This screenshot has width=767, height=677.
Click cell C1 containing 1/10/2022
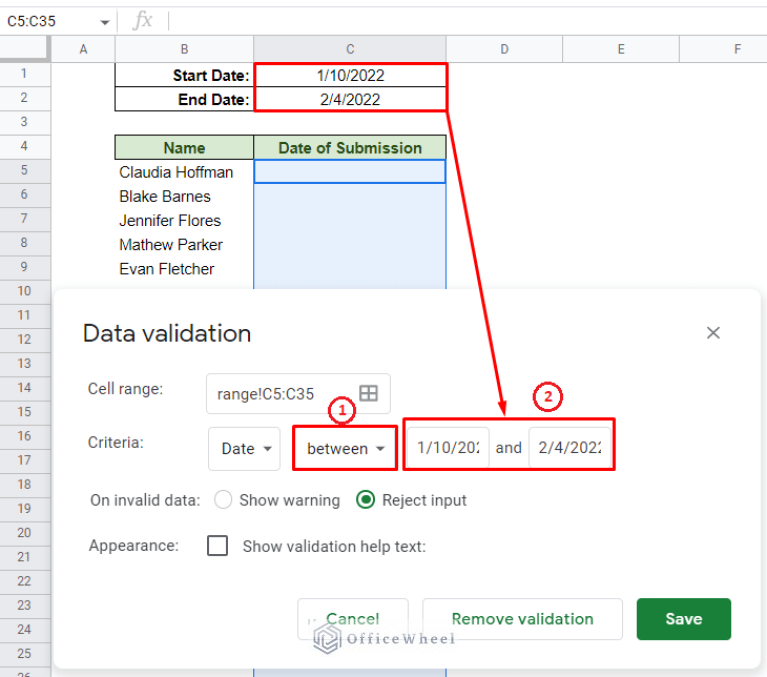pyautogui.click(x=350, y=75)
